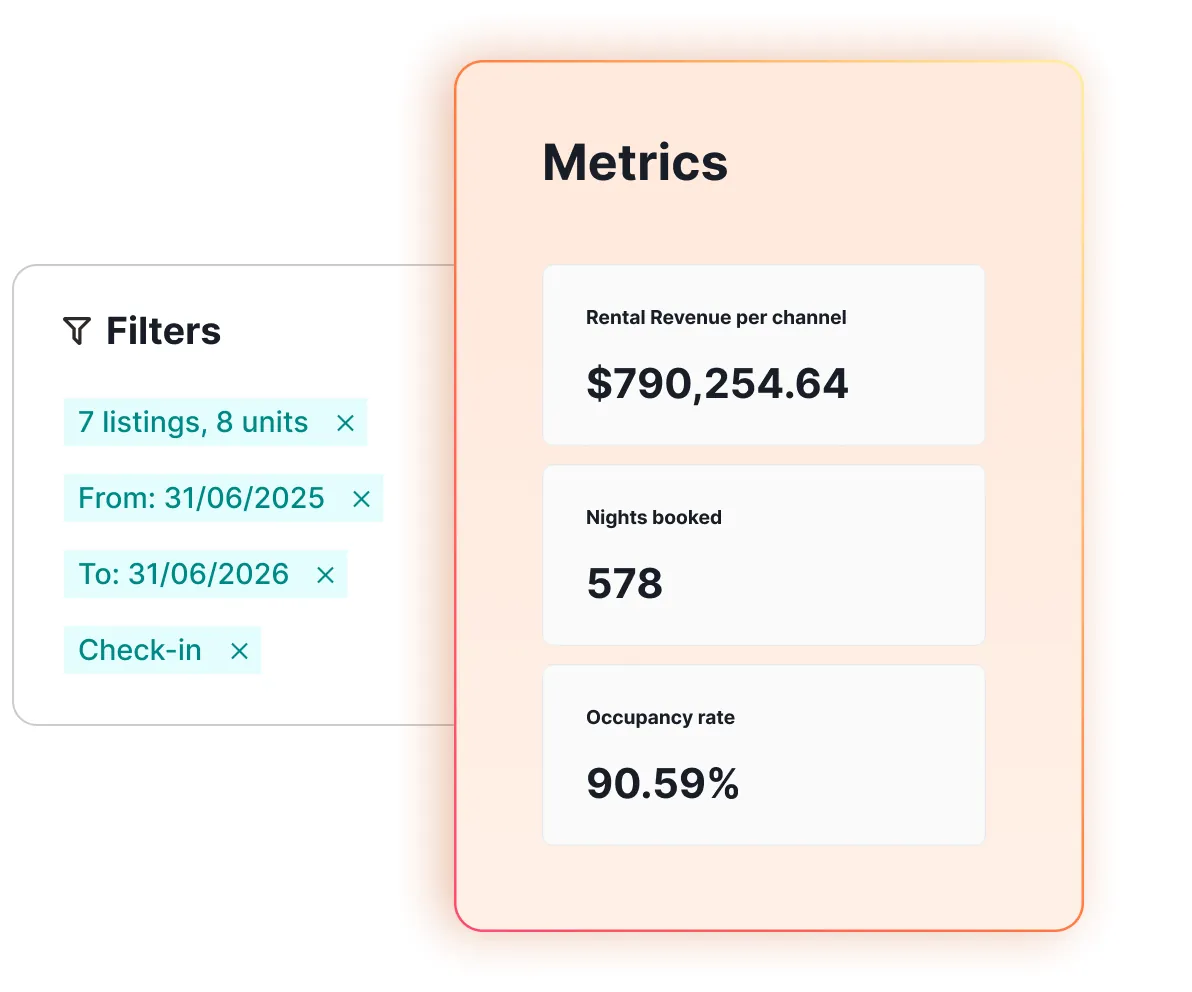Viewport: 1192px width, 992px height.
Task: Clear the 'To: 31/06/2026' filter chip
Action: (x=325, y=575)
